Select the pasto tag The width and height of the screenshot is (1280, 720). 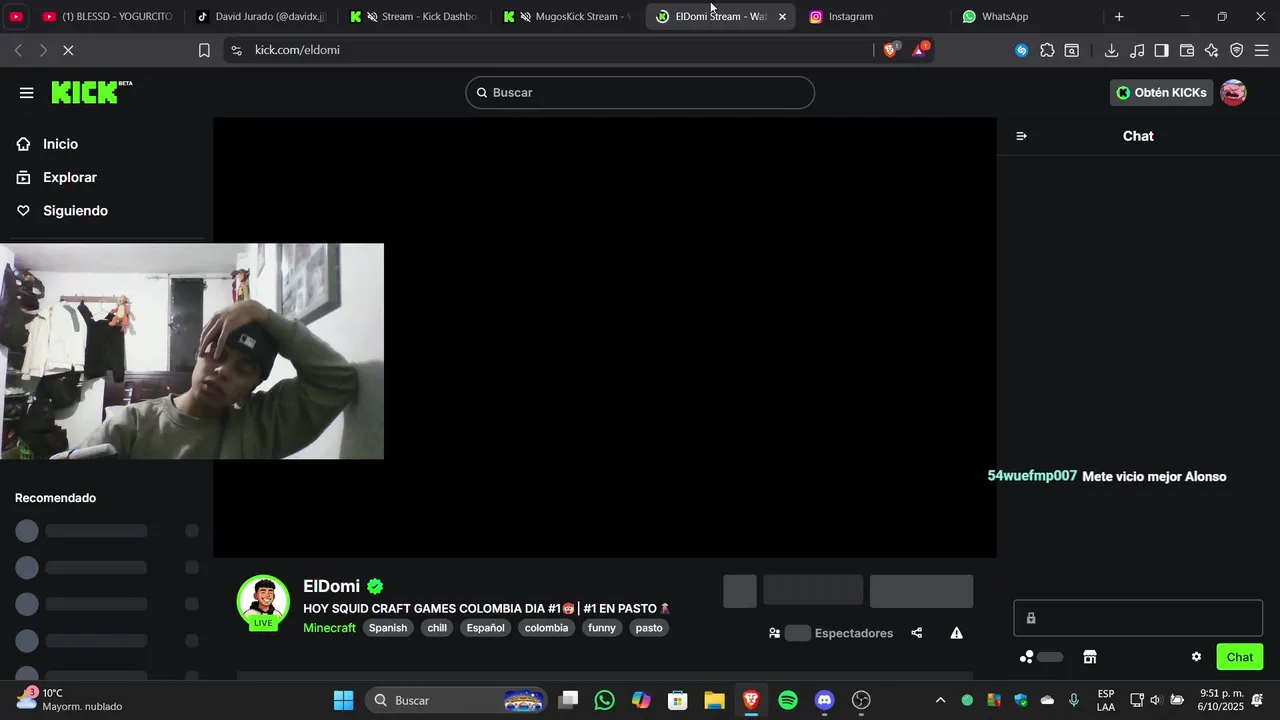pyautogui.click(x=649, y=628)
